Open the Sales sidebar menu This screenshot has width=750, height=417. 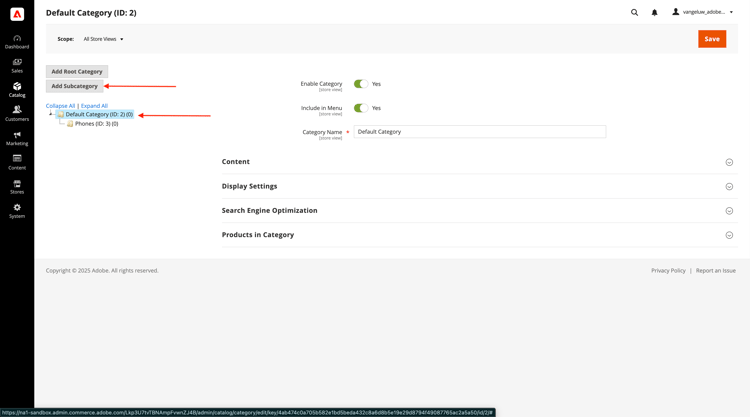point(17,66)
